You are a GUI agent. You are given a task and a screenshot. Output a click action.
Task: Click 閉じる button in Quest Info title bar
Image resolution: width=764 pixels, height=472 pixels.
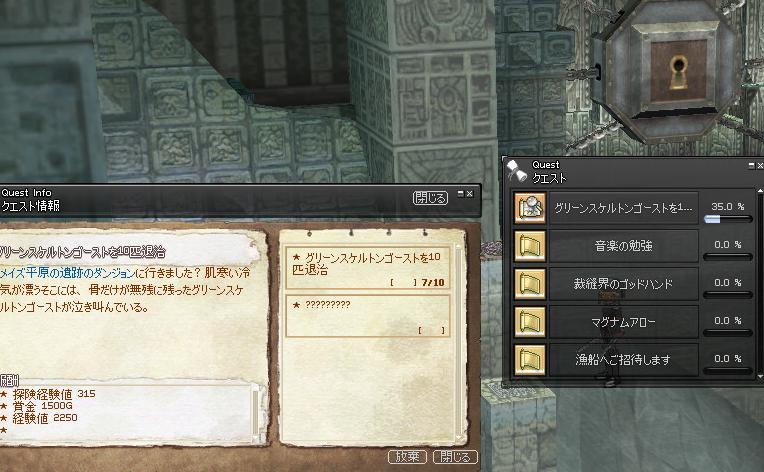click(x=430, y=198)
